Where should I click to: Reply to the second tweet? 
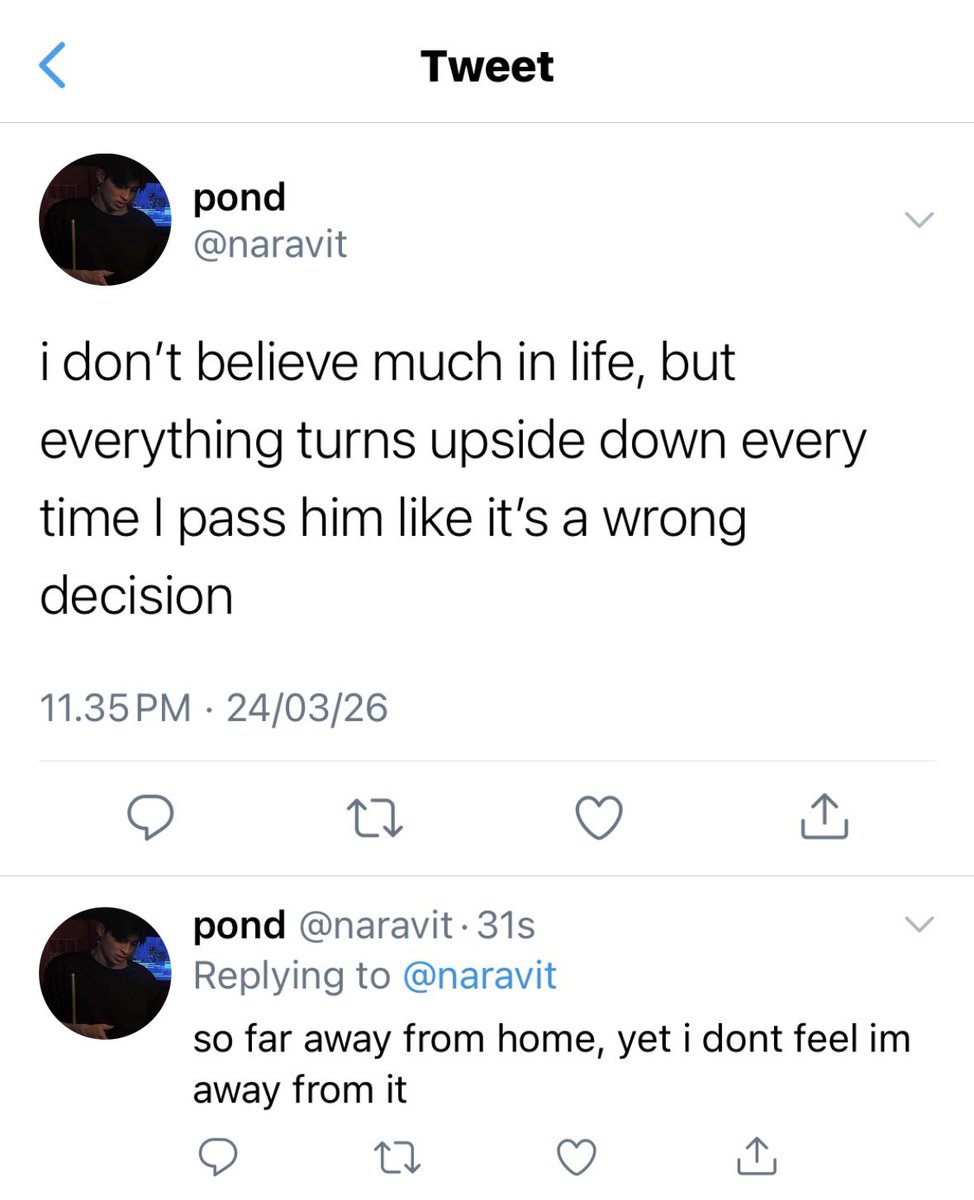click(x=215, y=1157)
